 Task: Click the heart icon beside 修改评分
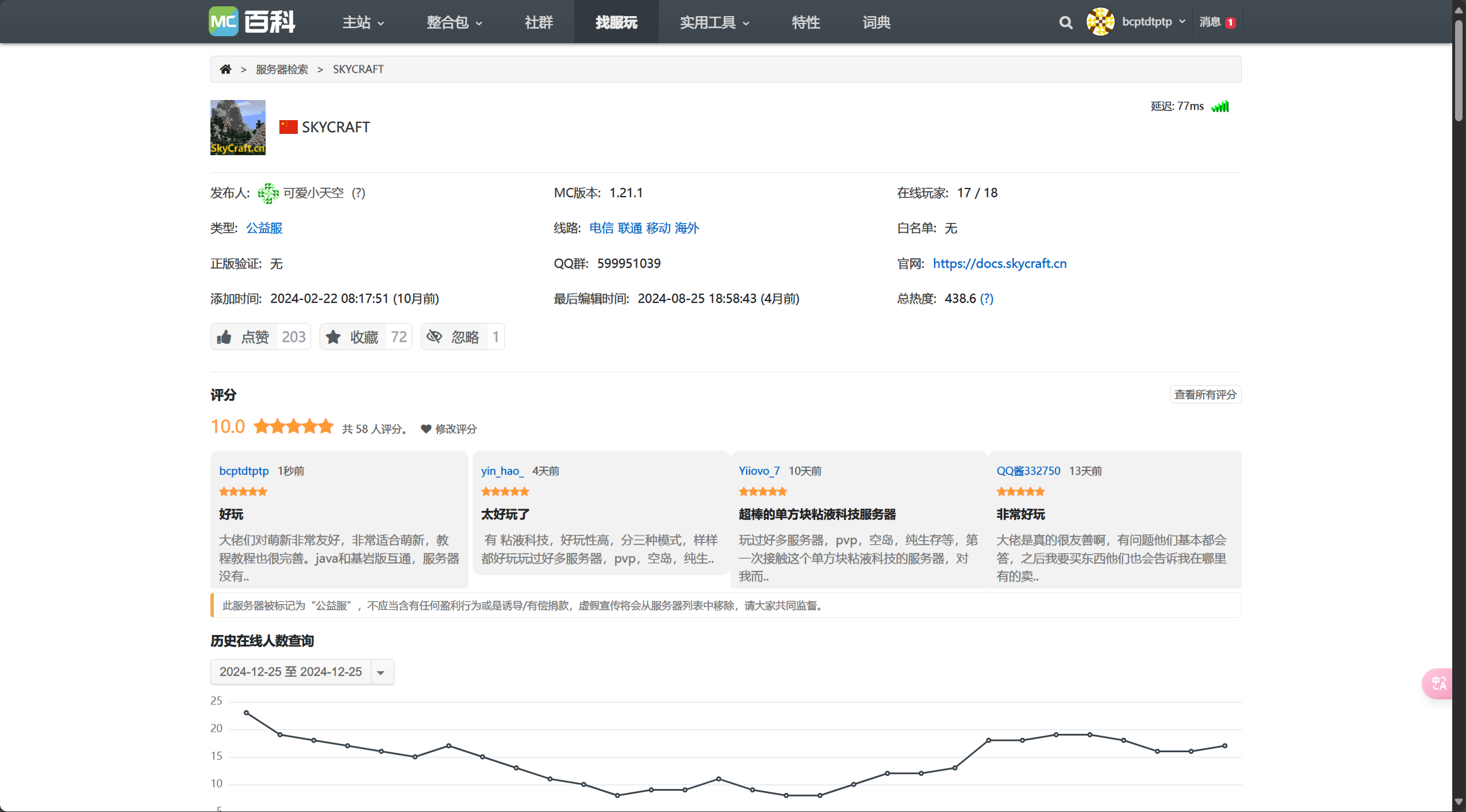point(426,429)
